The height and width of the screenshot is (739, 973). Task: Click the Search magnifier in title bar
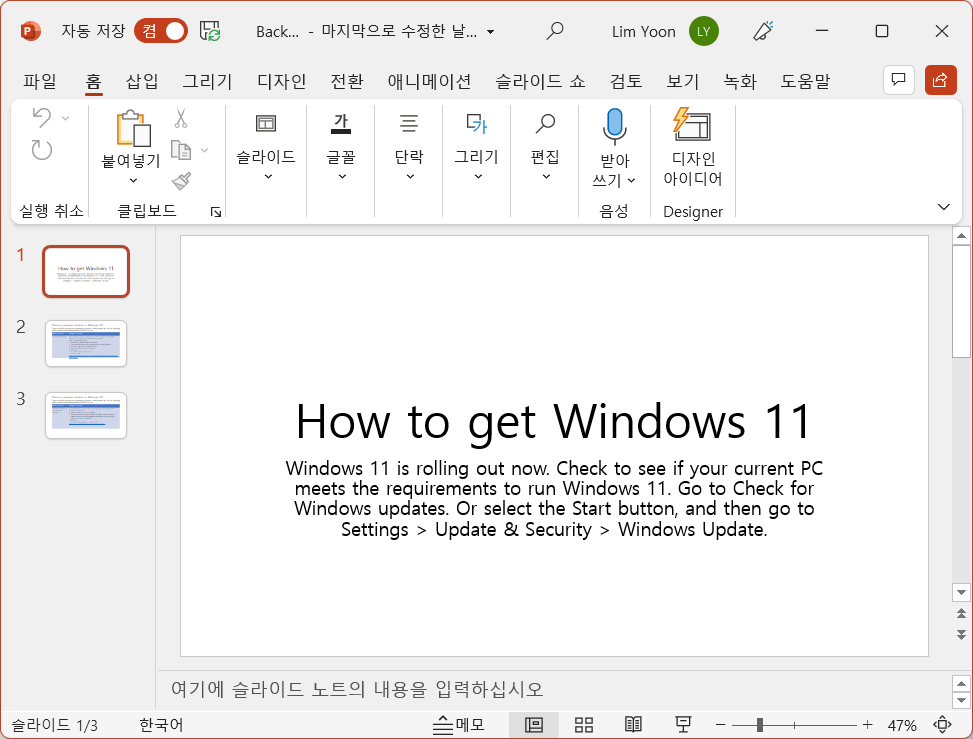tap(555, 31)
